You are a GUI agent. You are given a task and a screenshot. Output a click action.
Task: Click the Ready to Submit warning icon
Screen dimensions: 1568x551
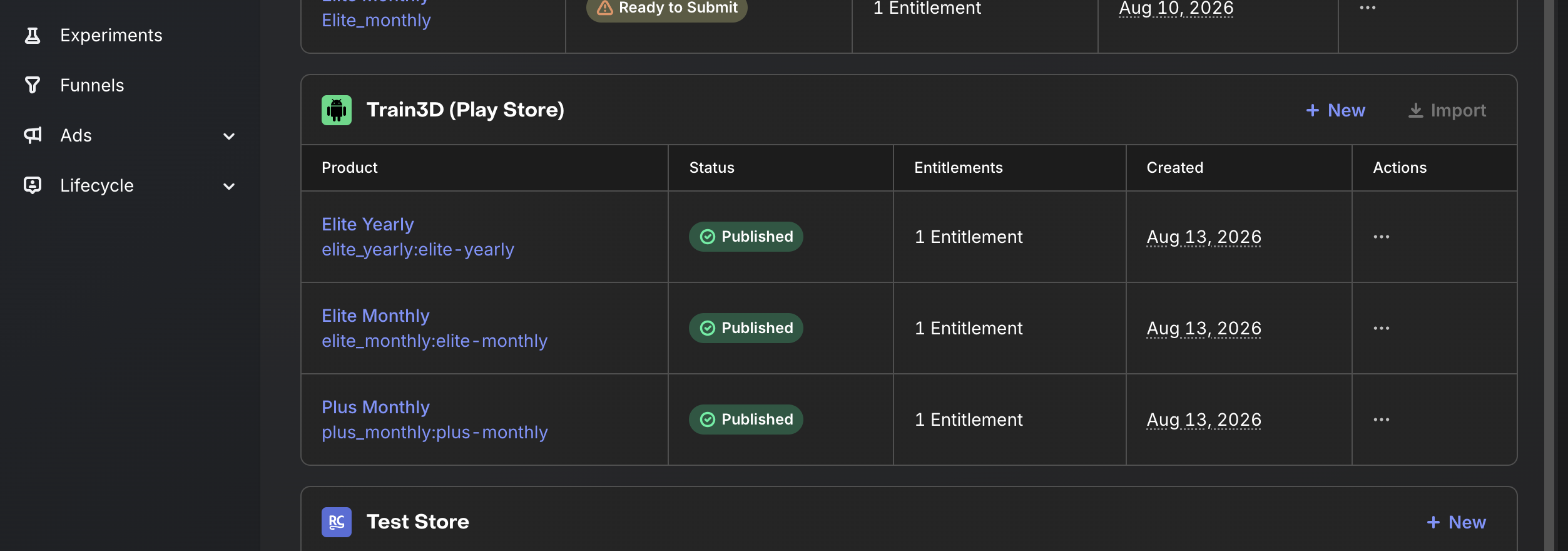[x=604, y=8]
